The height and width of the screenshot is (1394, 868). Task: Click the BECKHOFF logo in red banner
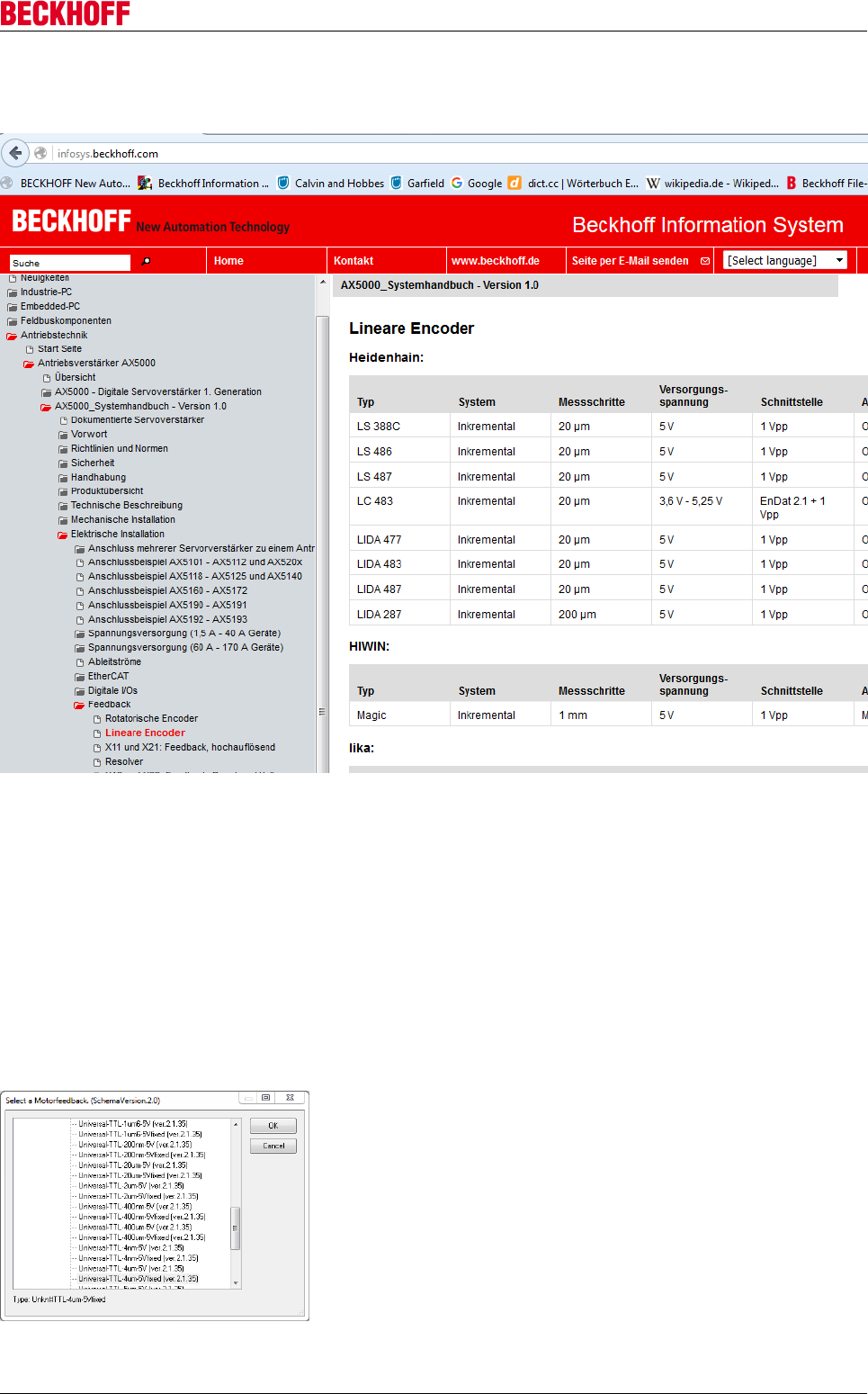71,220
